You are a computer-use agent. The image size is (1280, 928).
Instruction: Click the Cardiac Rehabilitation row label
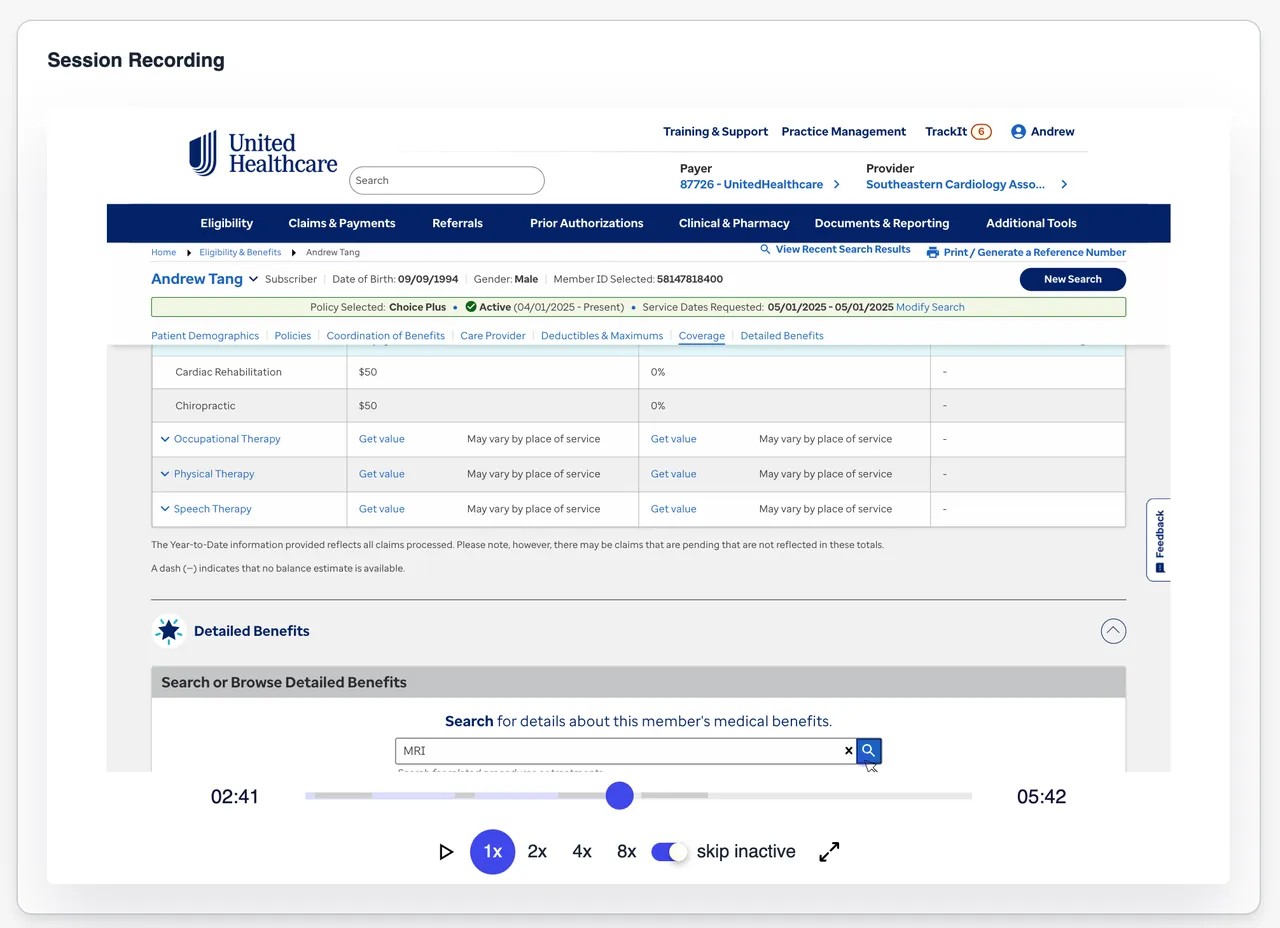click(228, 372)
